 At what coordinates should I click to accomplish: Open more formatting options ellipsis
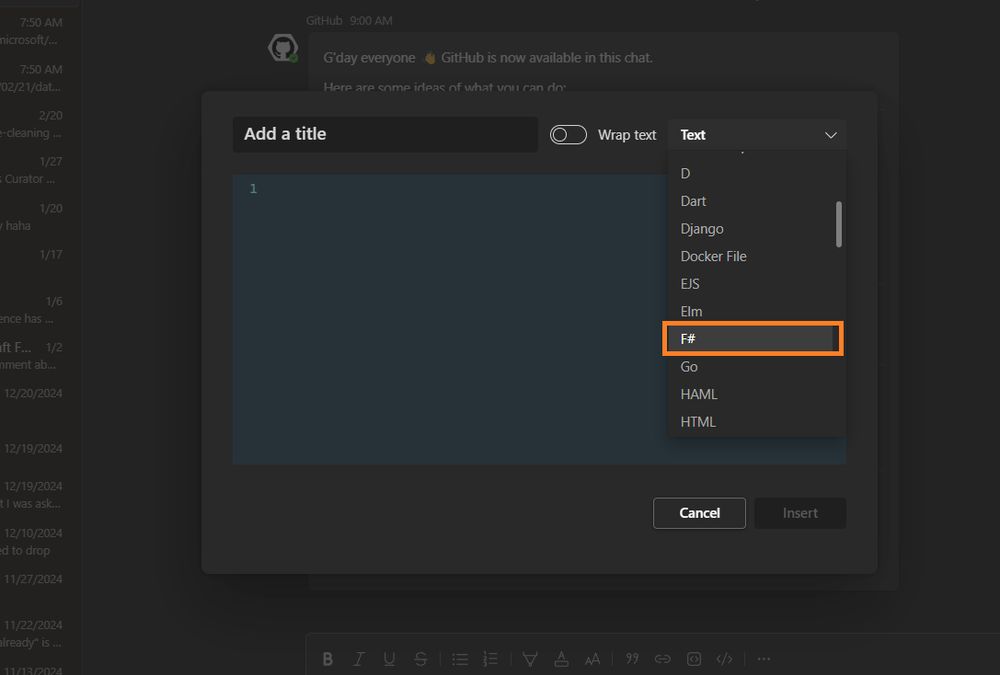click(763, 659)
